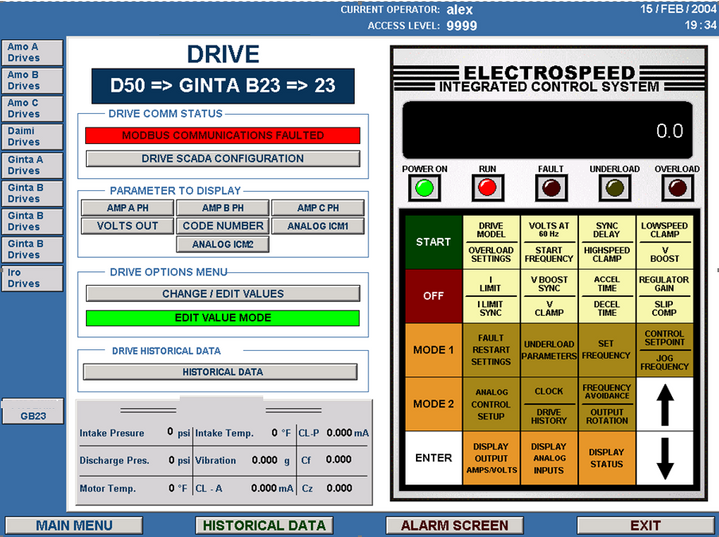Select the CLOCK key

coord(549,391)
